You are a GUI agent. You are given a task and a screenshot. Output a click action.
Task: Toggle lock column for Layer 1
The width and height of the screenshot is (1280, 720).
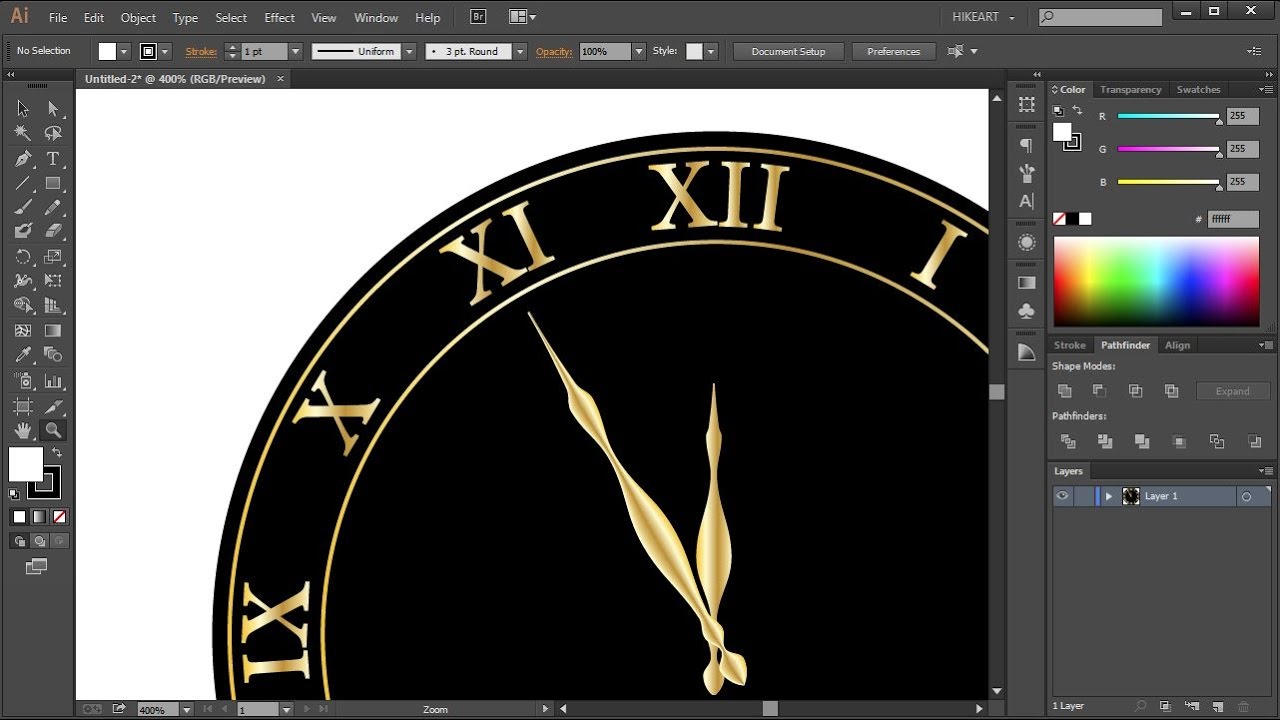(x=1083, y=496)
